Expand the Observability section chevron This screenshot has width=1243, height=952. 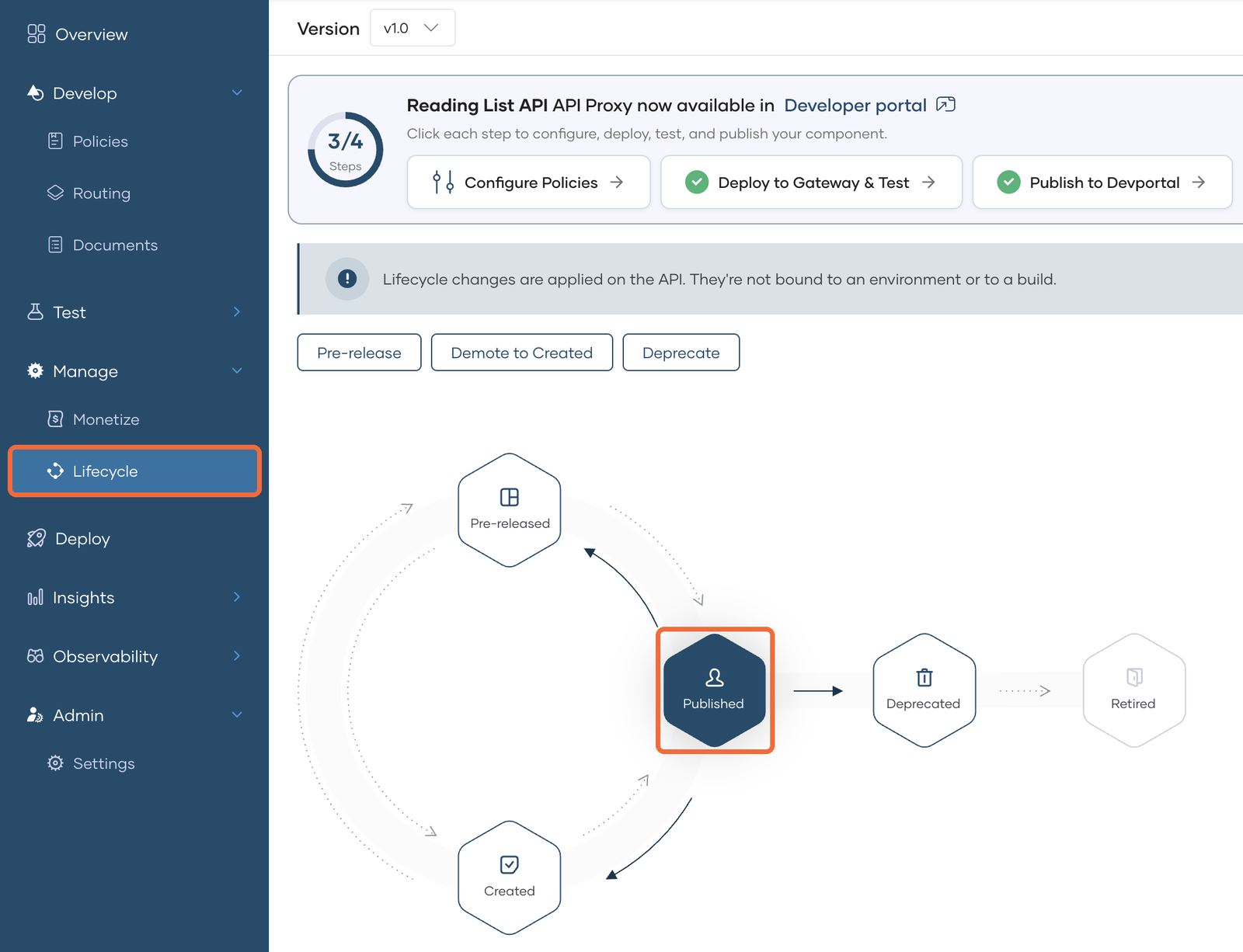click(237, 656)
